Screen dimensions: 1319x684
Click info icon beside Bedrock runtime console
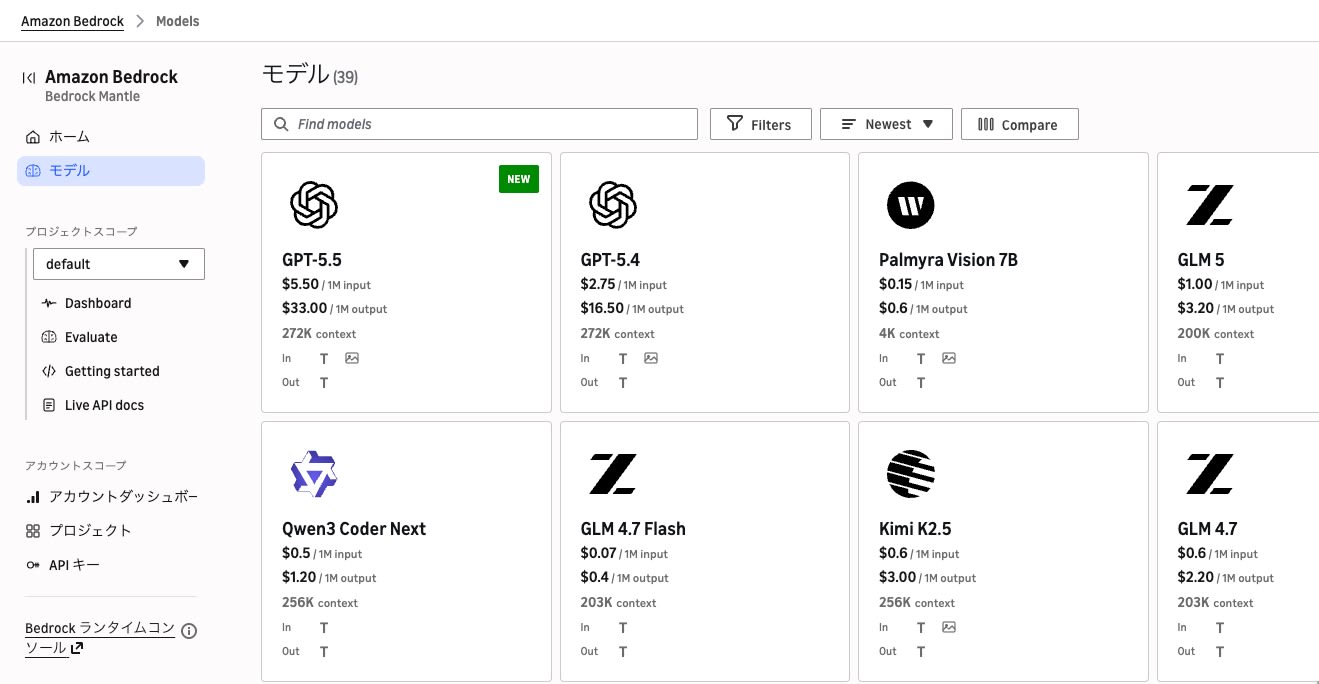pyautogui.click(x=189, y=631)
